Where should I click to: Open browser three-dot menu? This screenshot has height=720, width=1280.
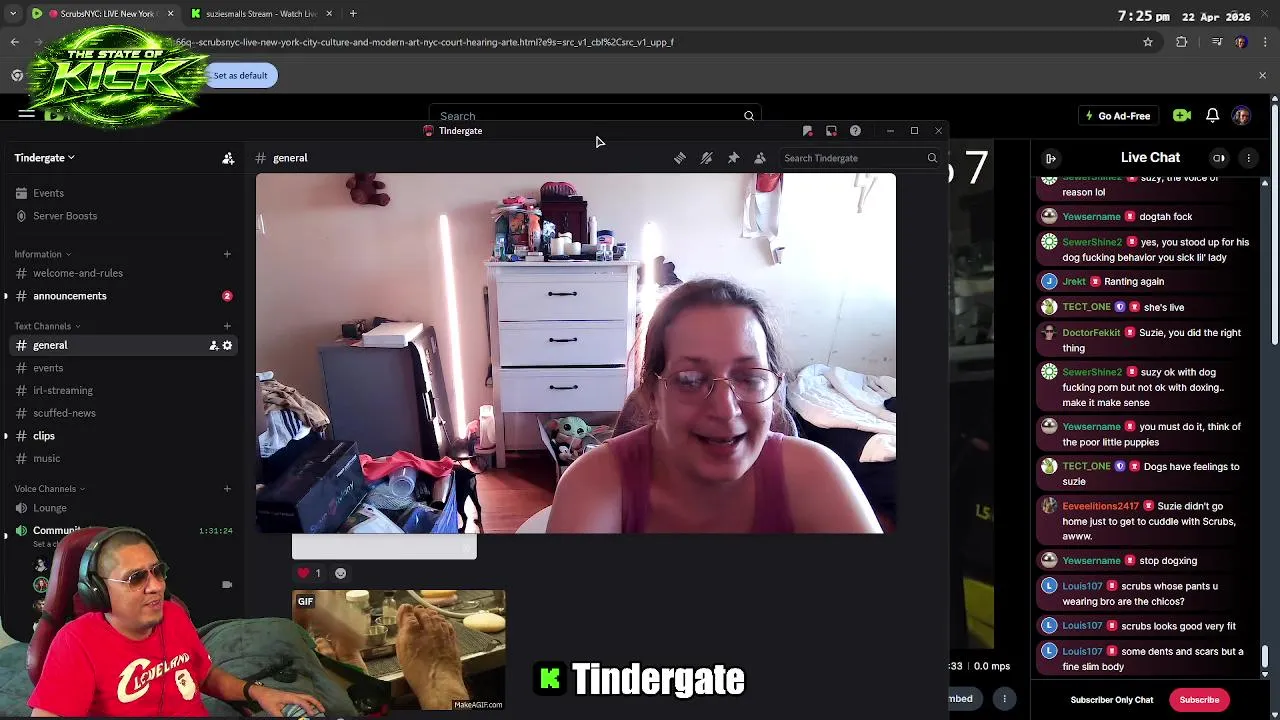[1265, 42]
